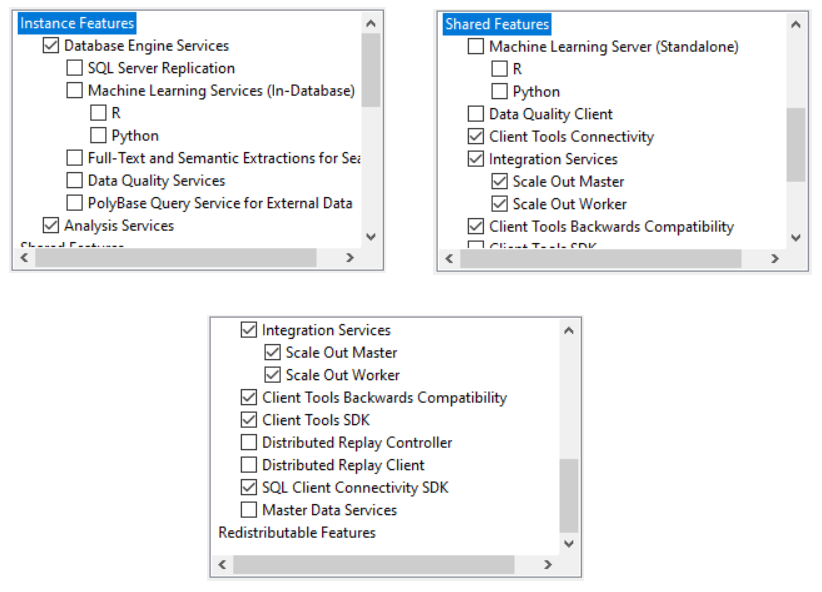
Task: Uncheck the Analysis Services checkbox
Action: pyautogui.click(x=51, y=226)
